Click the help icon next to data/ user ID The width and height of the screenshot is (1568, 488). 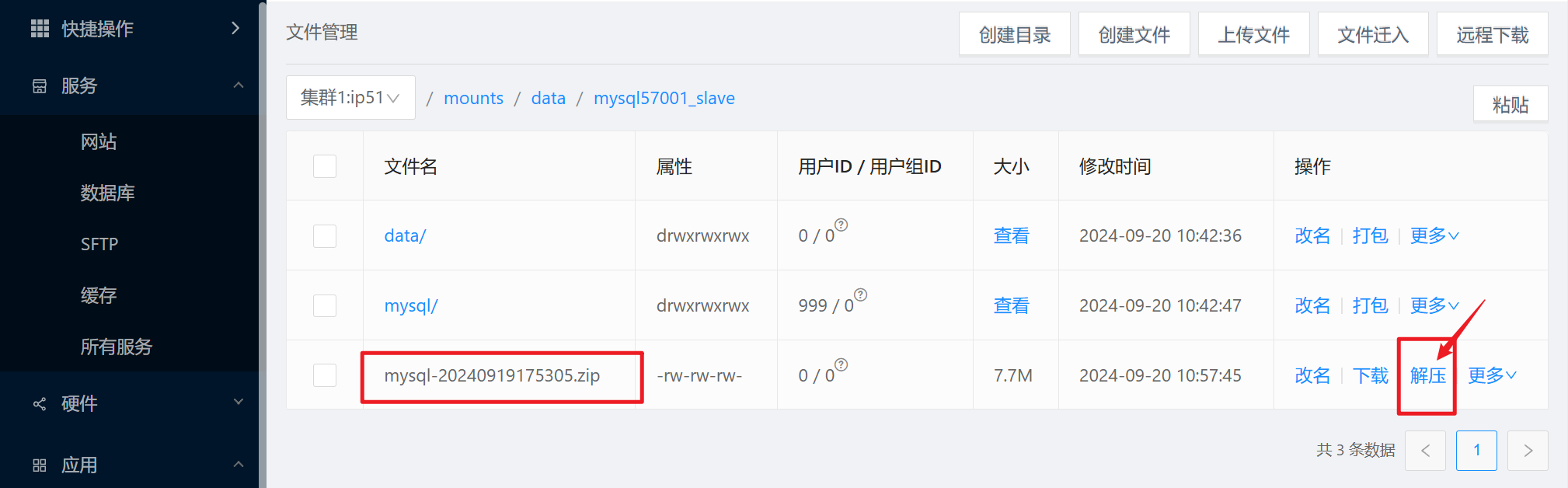coord(841,225)
